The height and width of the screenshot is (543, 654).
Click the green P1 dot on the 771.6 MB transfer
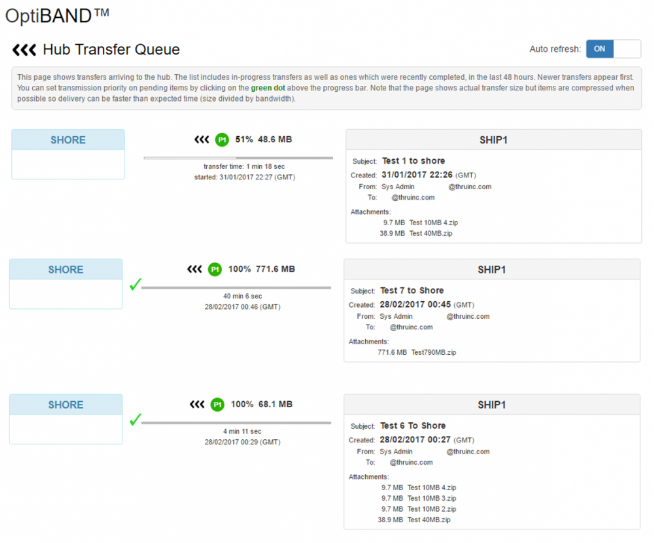(x=214, y=269)
